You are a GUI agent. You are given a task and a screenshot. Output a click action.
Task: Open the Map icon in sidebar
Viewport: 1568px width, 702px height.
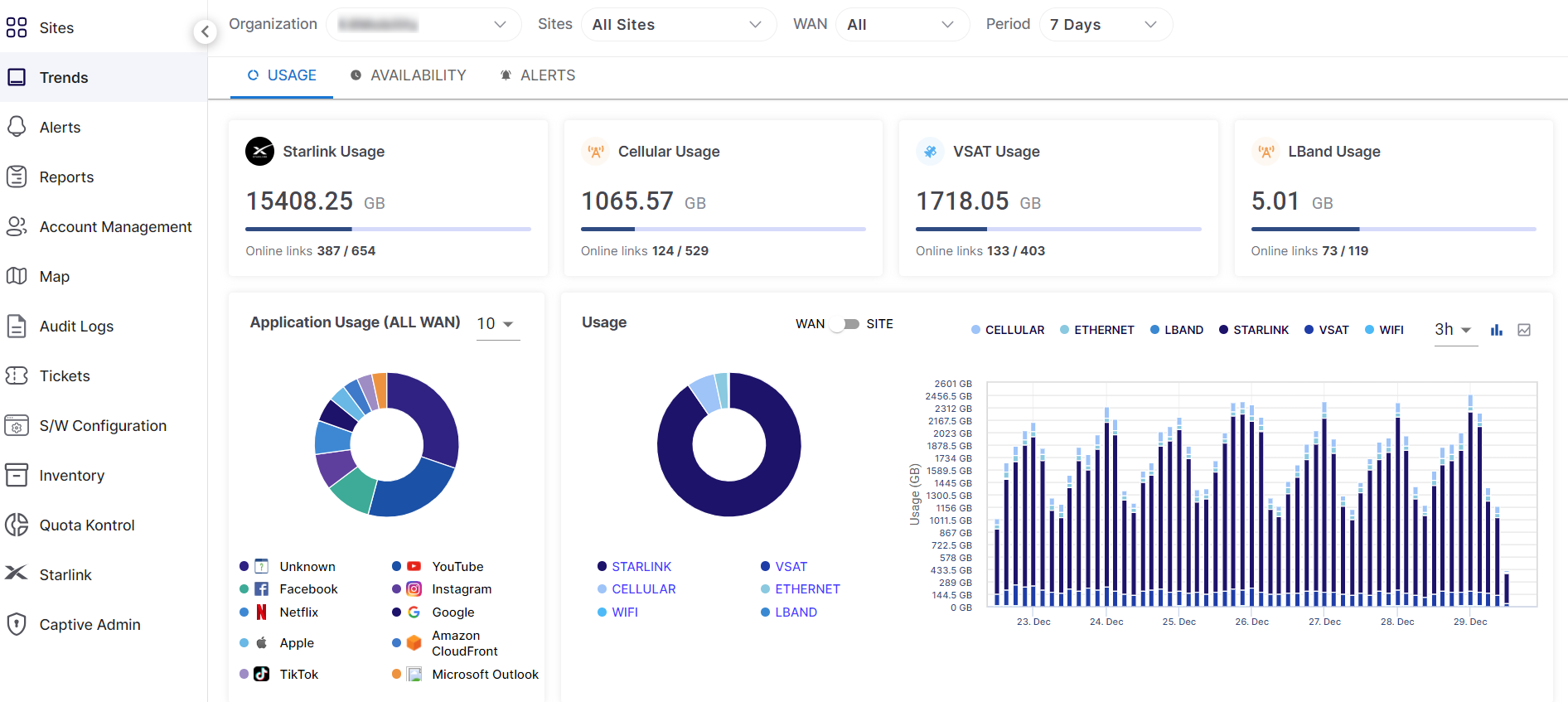click(17, 276)
